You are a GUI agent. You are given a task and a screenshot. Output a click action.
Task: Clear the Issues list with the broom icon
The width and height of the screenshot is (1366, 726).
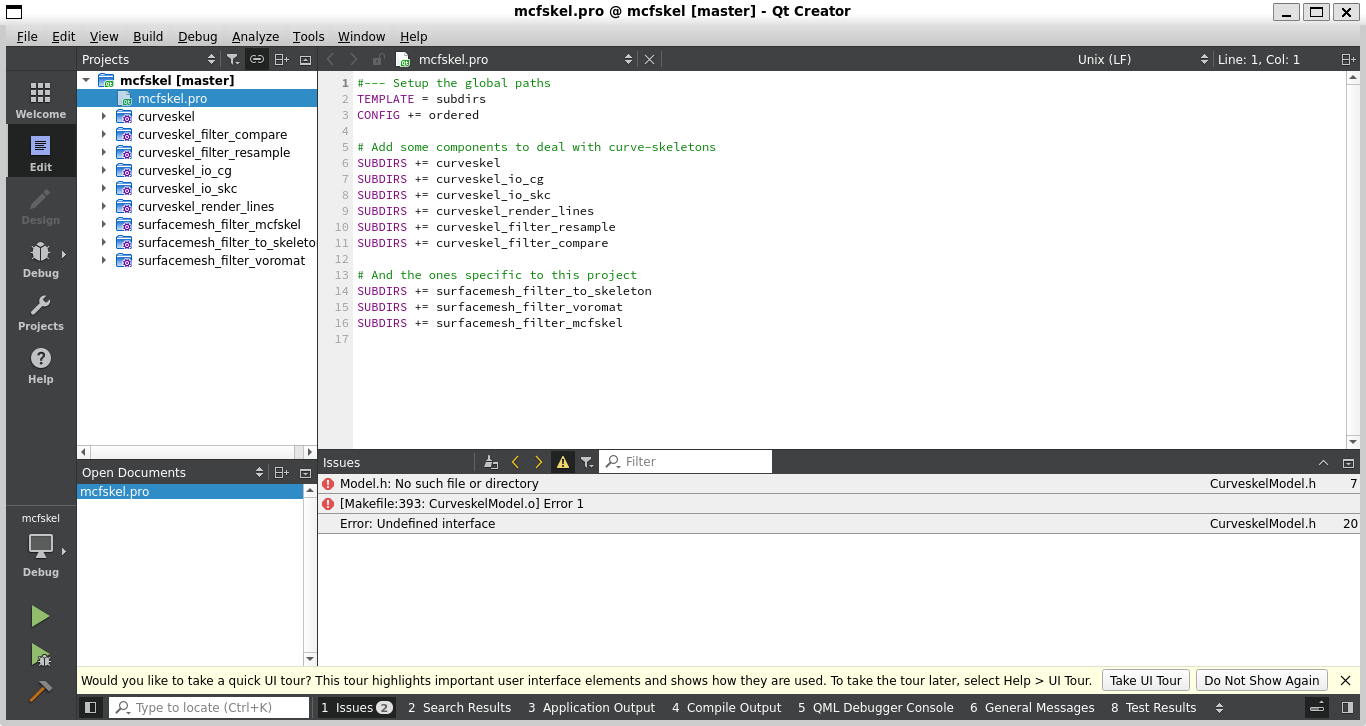pyautogui.click(x=490, y=461)
